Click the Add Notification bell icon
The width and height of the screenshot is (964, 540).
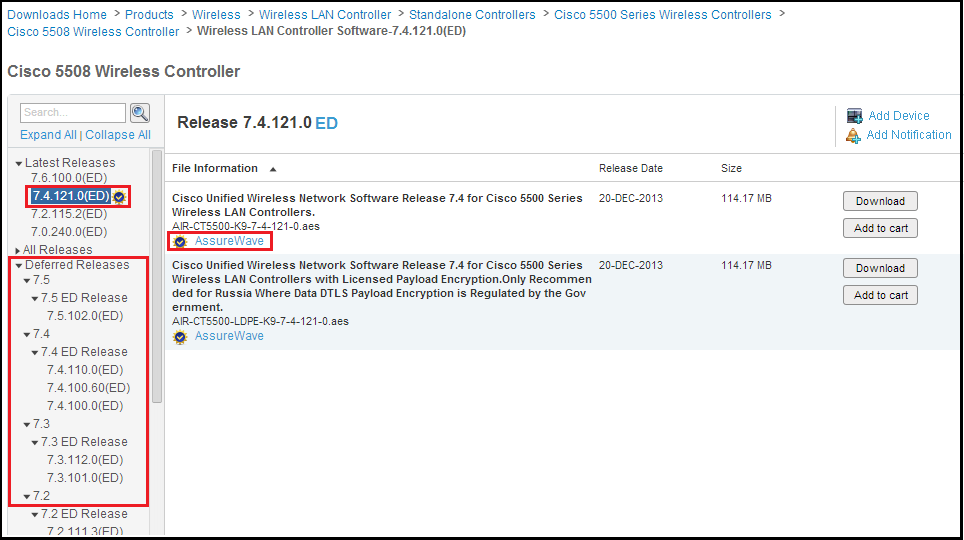point(853,135)
